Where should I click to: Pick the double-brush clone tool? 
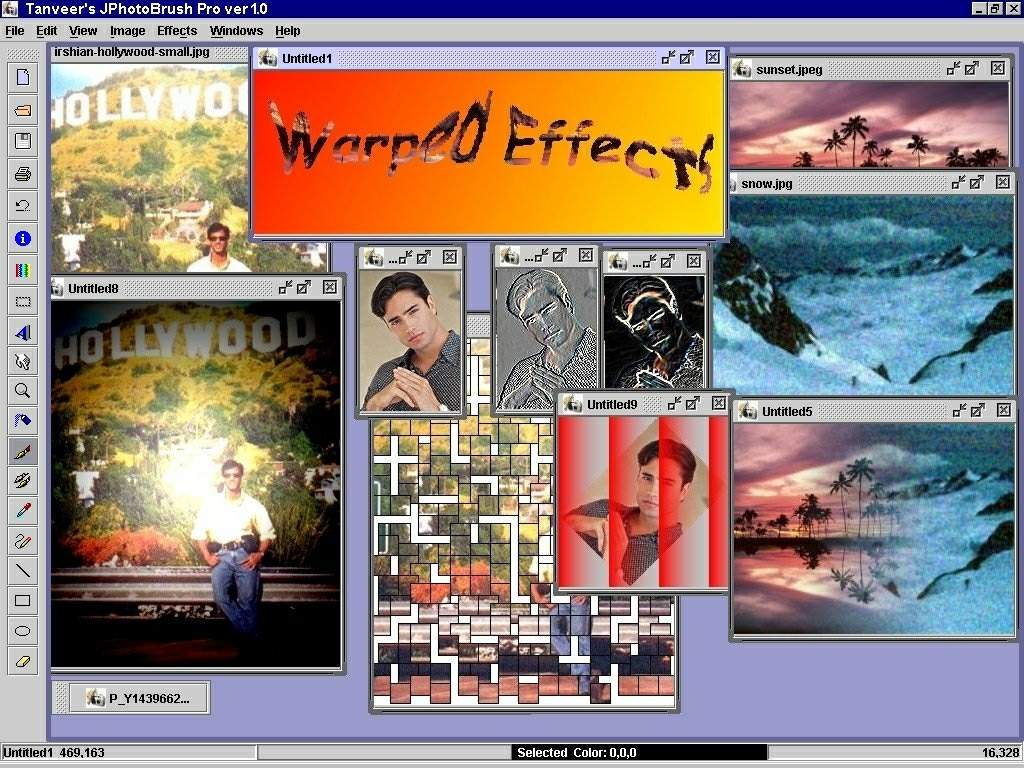coord(23,481)
